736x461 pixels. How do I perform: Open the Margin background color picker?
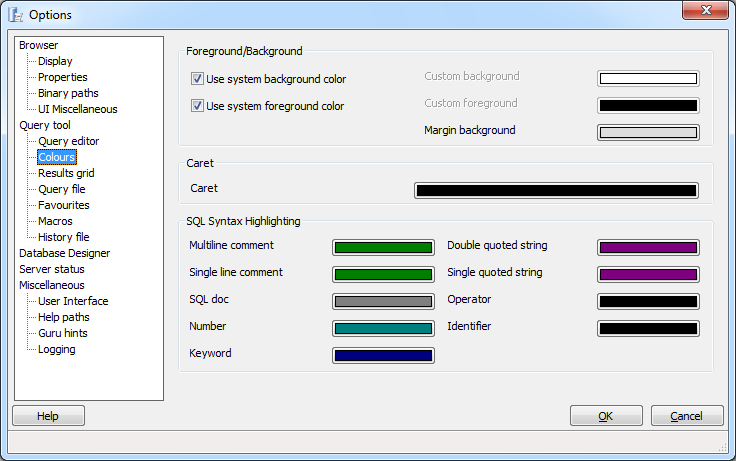648,132
